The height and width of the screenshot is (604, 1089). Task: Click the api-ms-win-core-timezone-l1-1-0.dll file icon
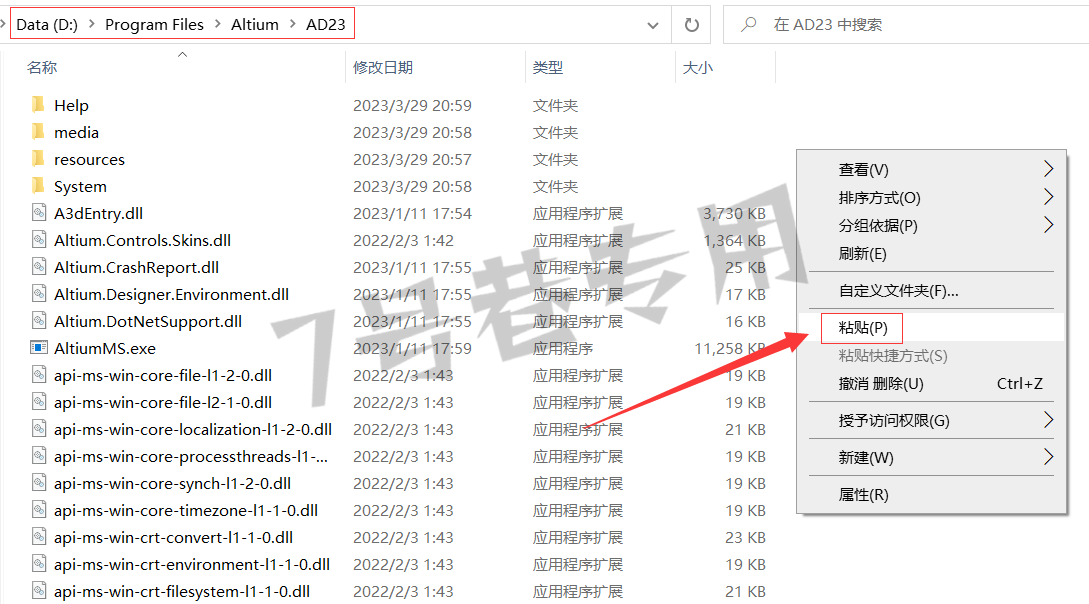click(39, 510)
